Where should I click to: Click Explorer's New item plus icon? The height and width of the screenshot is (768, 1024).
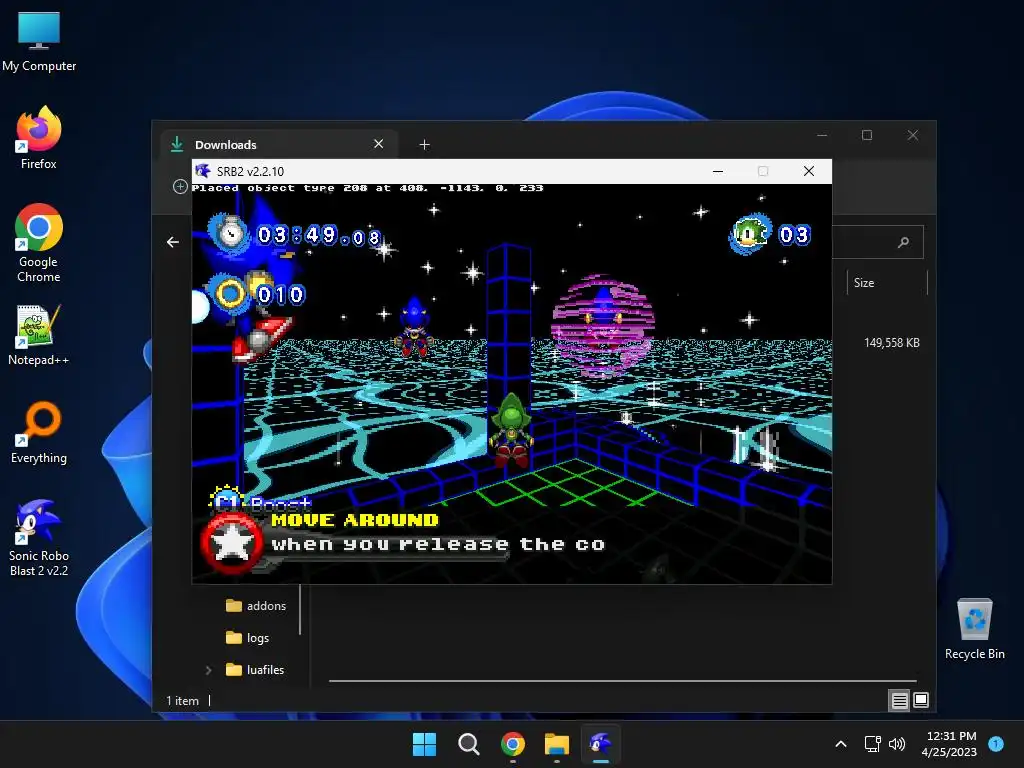click(180, 187)
